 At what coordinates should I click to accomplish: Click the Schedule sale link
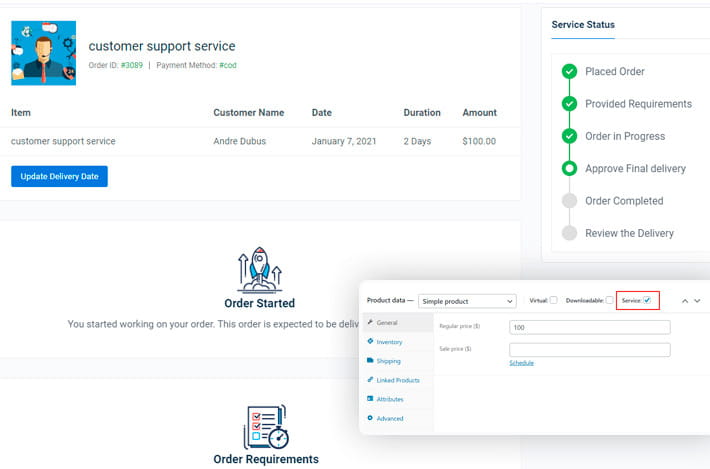521,363
